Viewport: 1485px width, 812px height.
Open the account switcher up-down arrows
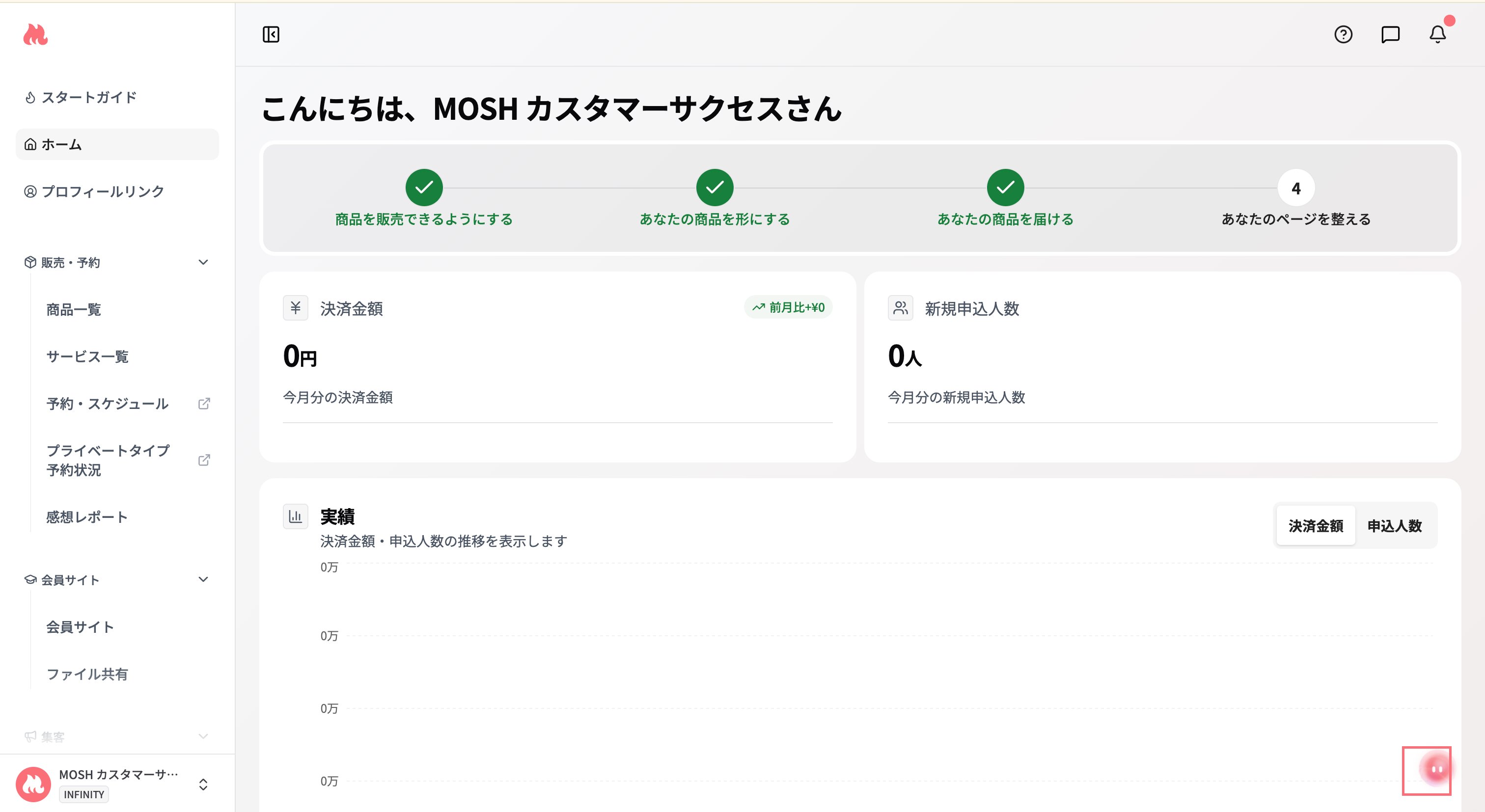coord(203,784)
